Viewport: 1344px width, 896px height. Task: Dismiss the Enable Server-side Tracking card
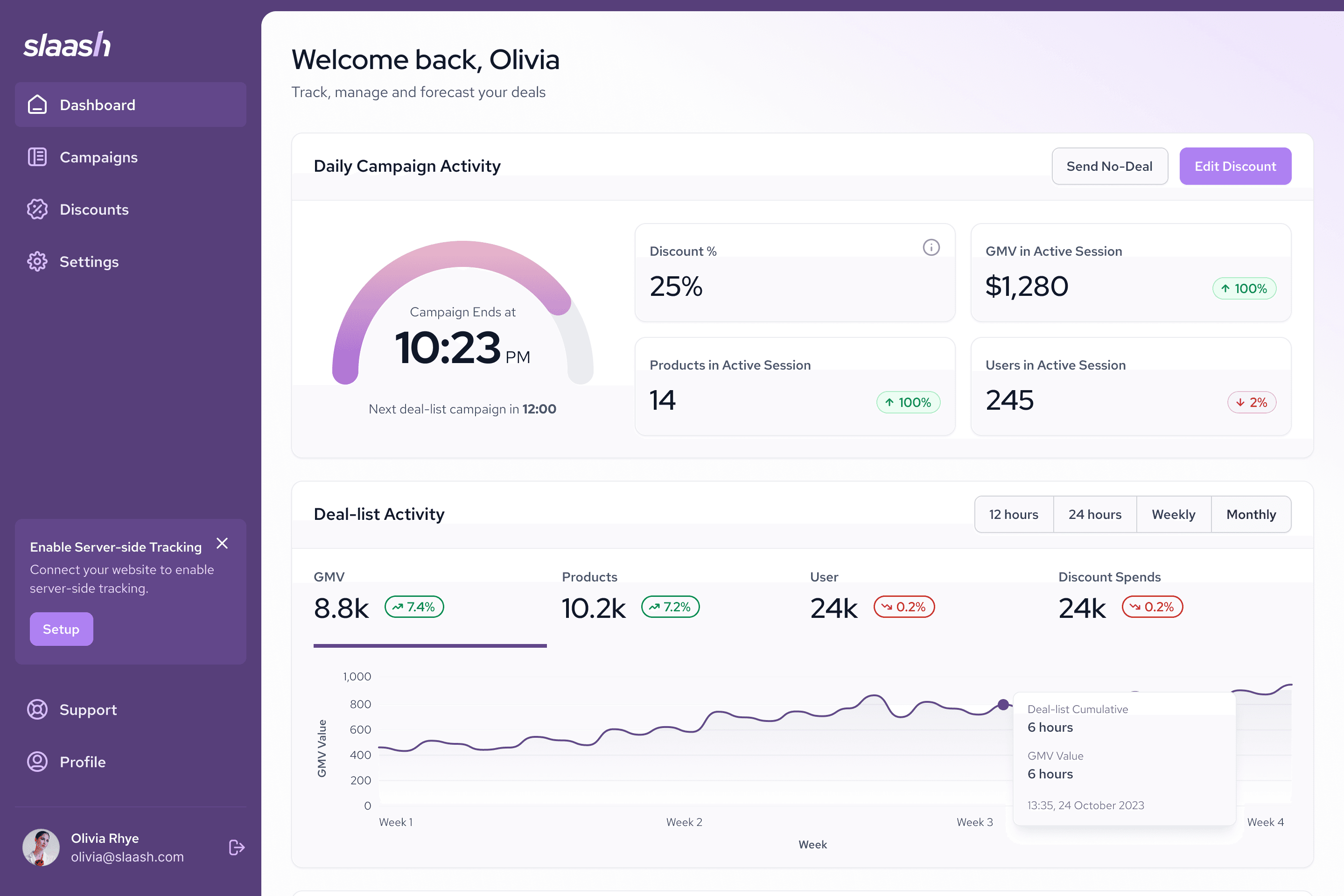click(x=222, y=543)
